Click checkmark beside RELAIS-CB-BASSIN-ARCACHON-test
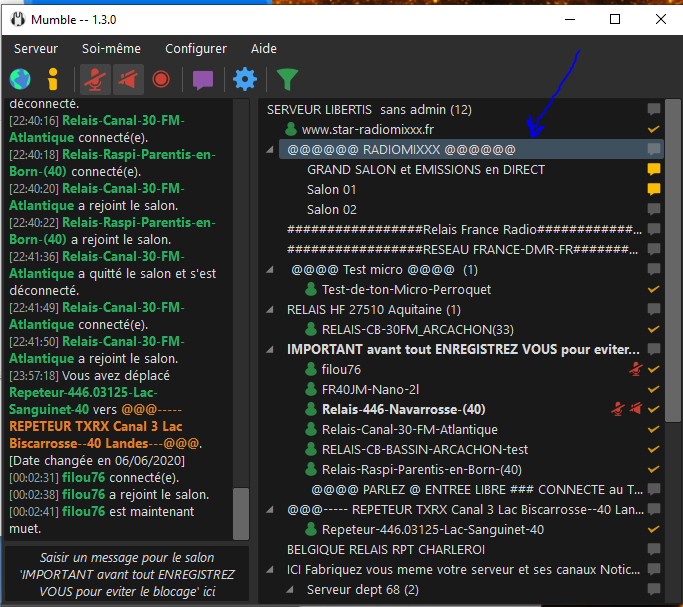This screenshot has height=607, width=683. 653,449
